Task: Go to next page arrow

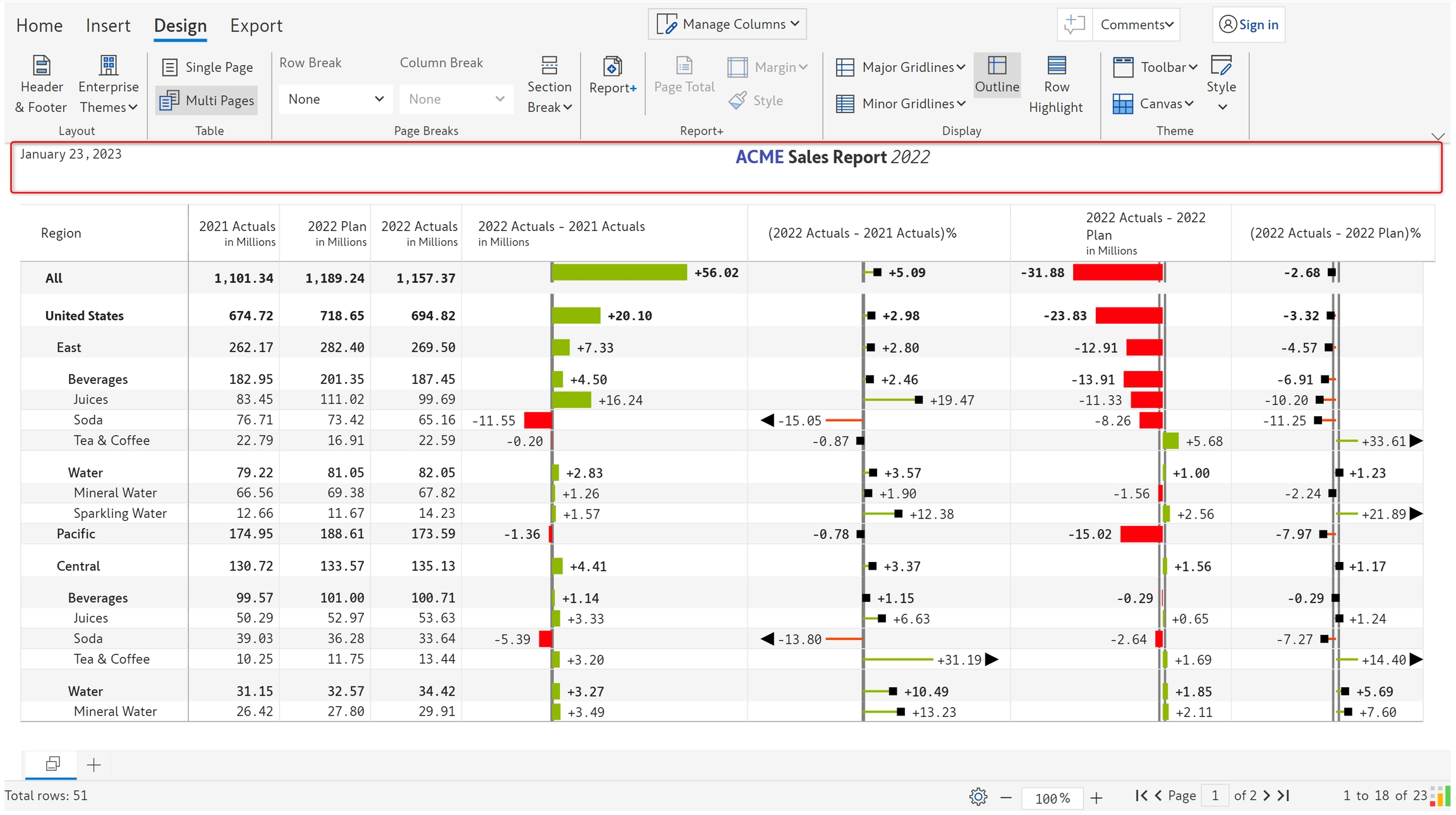Action: (x=1266, y=795)
